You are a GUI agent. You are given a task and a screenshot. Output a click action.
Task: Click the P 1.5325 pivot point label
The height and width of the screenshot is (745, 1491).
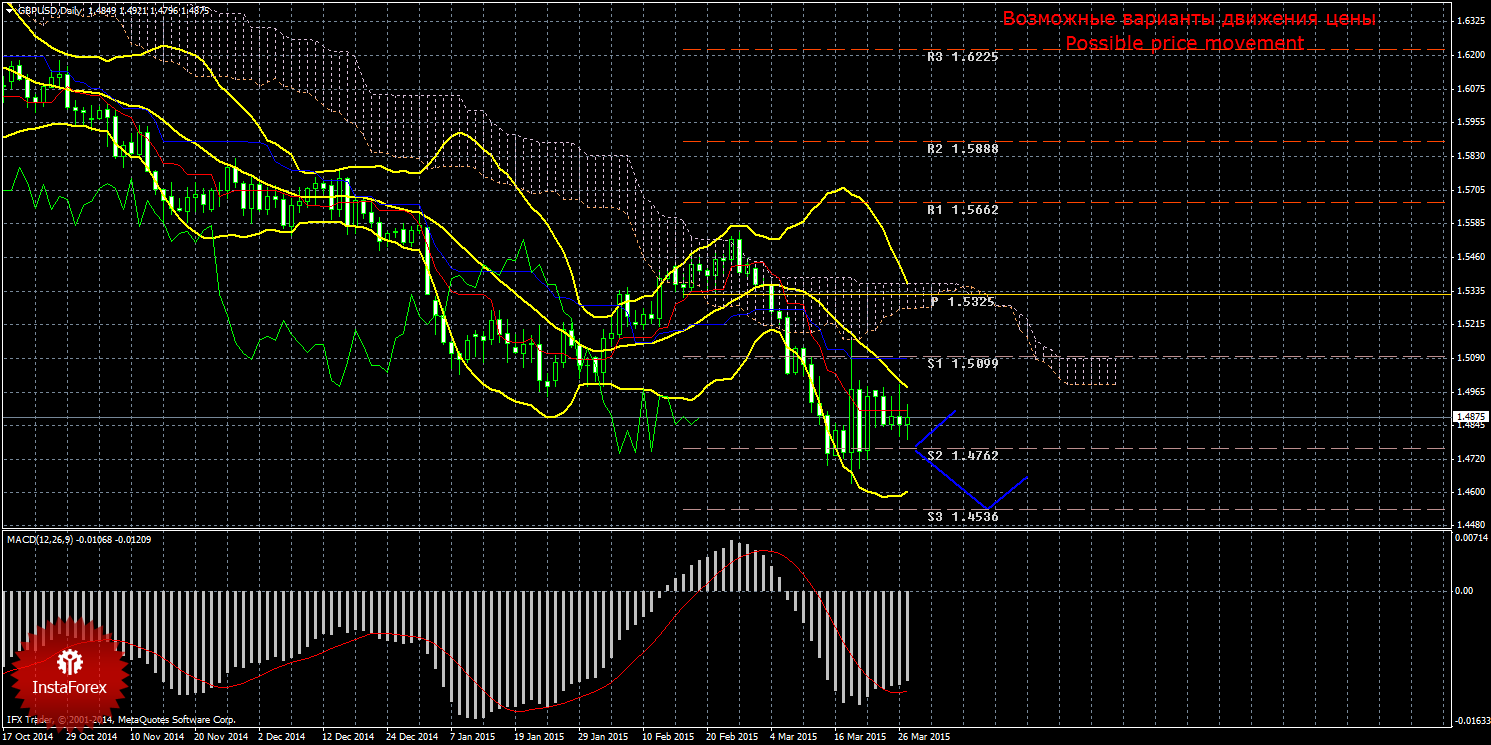click(x=963, y=301)
